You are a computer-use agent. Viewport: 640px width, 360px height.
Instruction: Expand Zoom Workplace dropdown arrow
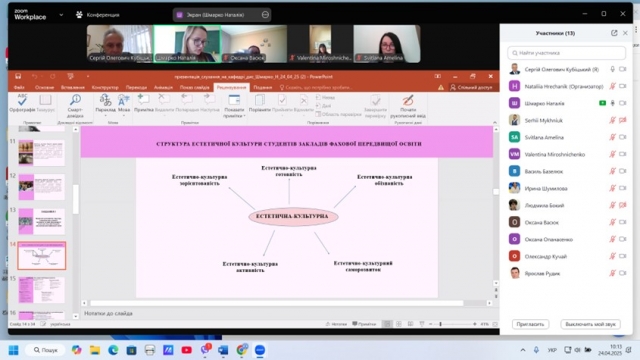click(61, 15)
